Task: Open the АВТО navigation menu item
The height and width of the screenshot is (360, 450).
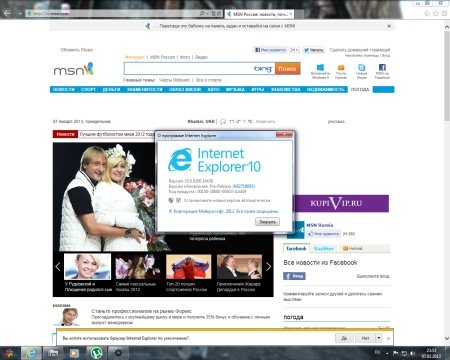Action: pos(213,89)
